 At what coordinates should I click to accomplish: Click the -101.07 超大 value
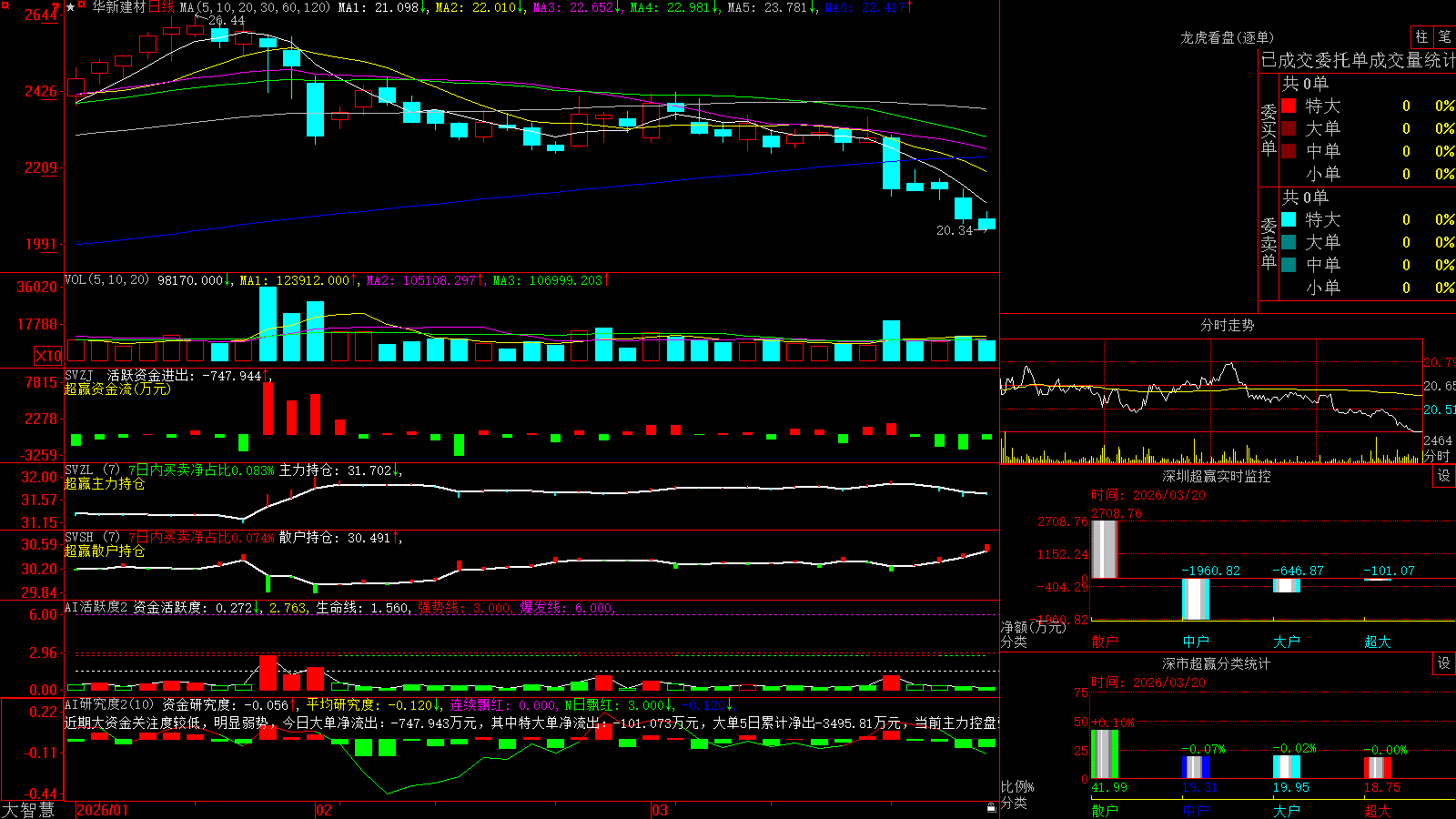click(x=1389, y=571)
